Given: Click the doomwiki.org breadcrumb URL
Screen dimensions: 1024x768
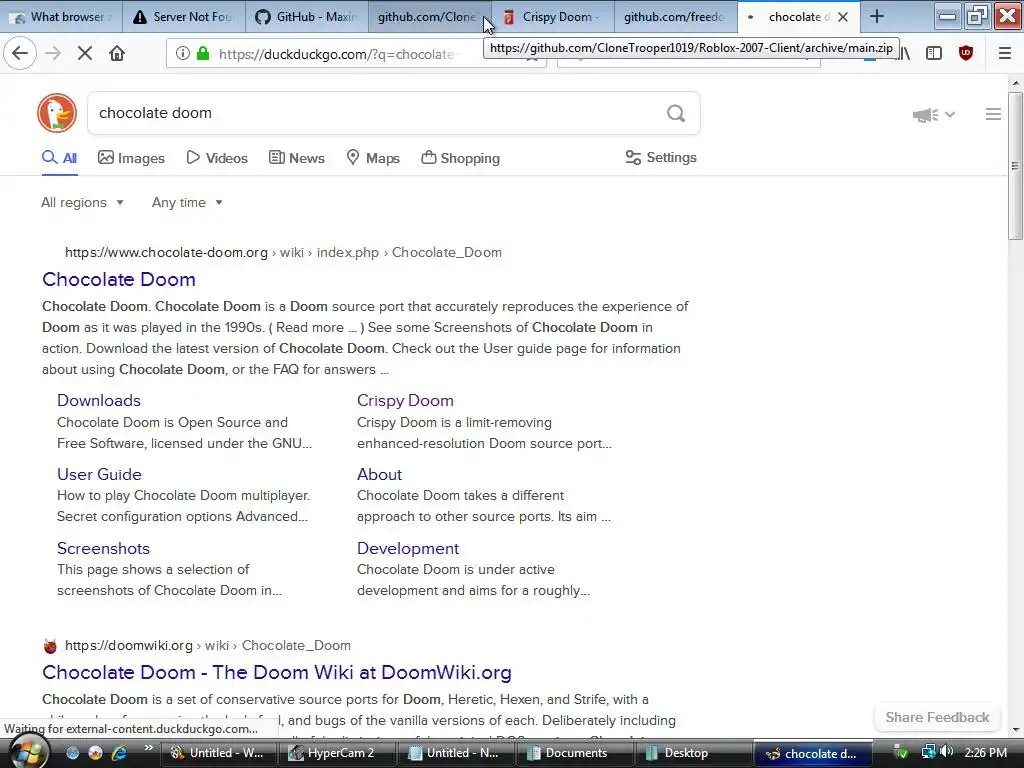Looking at the screenshot, I should tap(208, 646).
